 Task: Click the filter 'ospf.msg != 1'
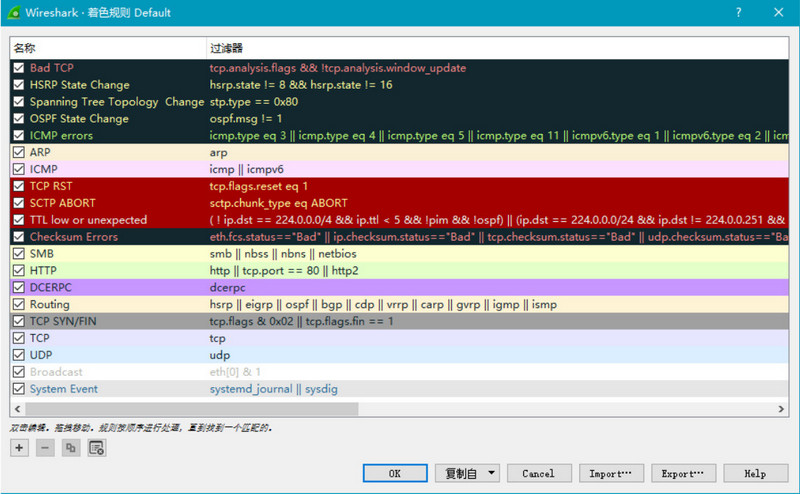click(x=245, y=118)
